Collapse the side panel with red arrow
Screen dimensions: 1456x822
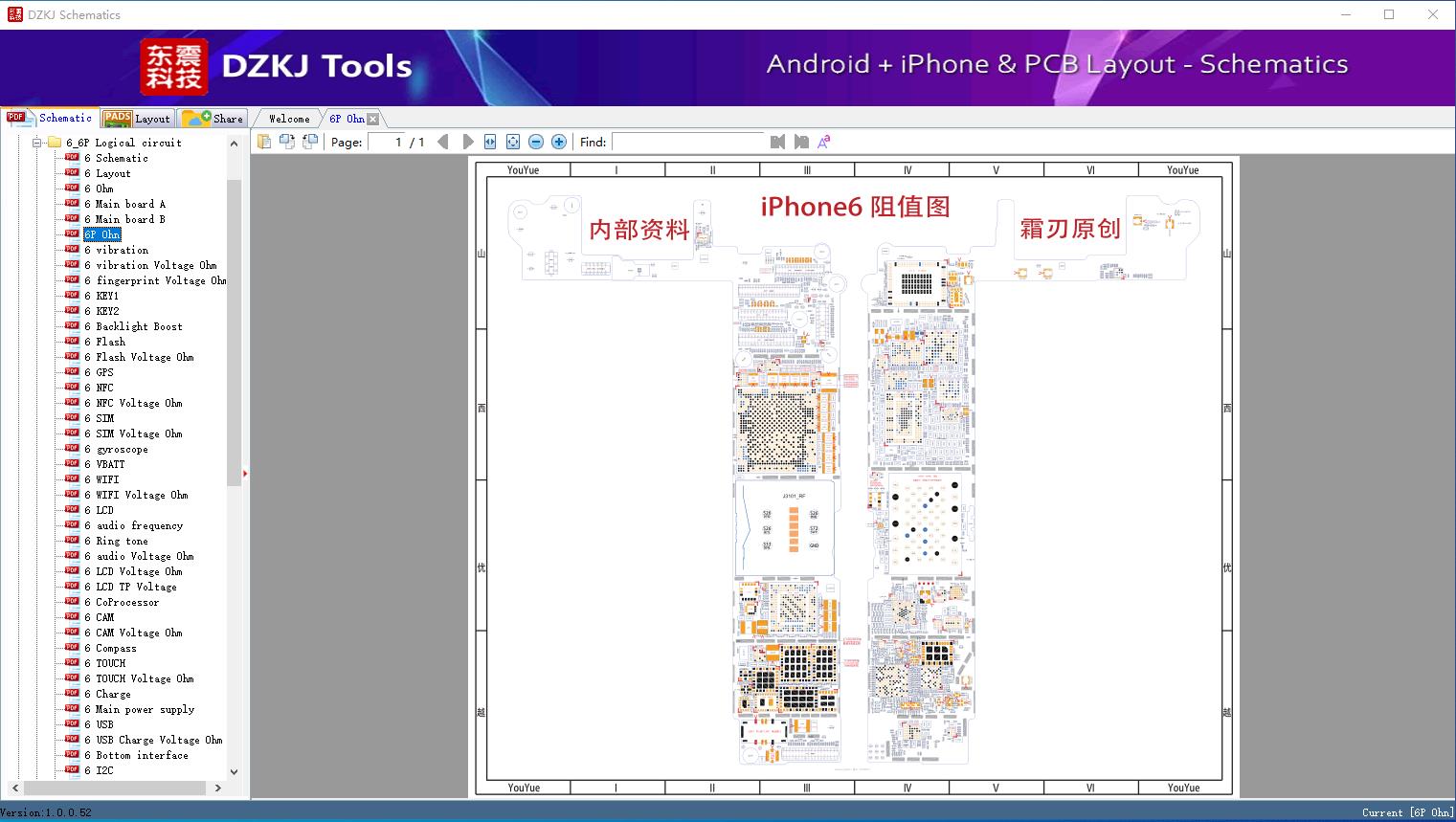click(245, 473)
